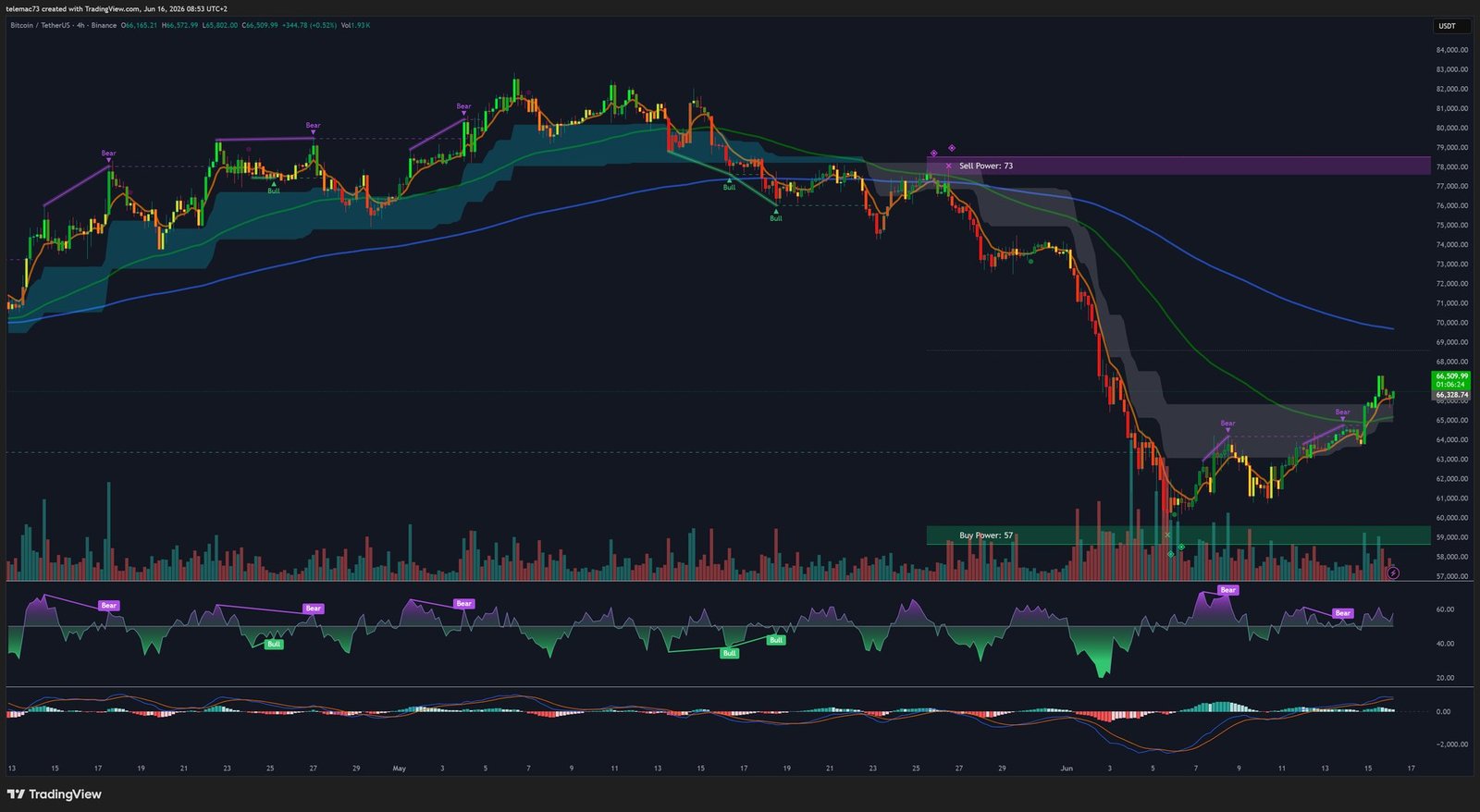1480x812 pixels.
Task: Click the gray price tag 66,328.74
Action: [x=1451, y=395]
